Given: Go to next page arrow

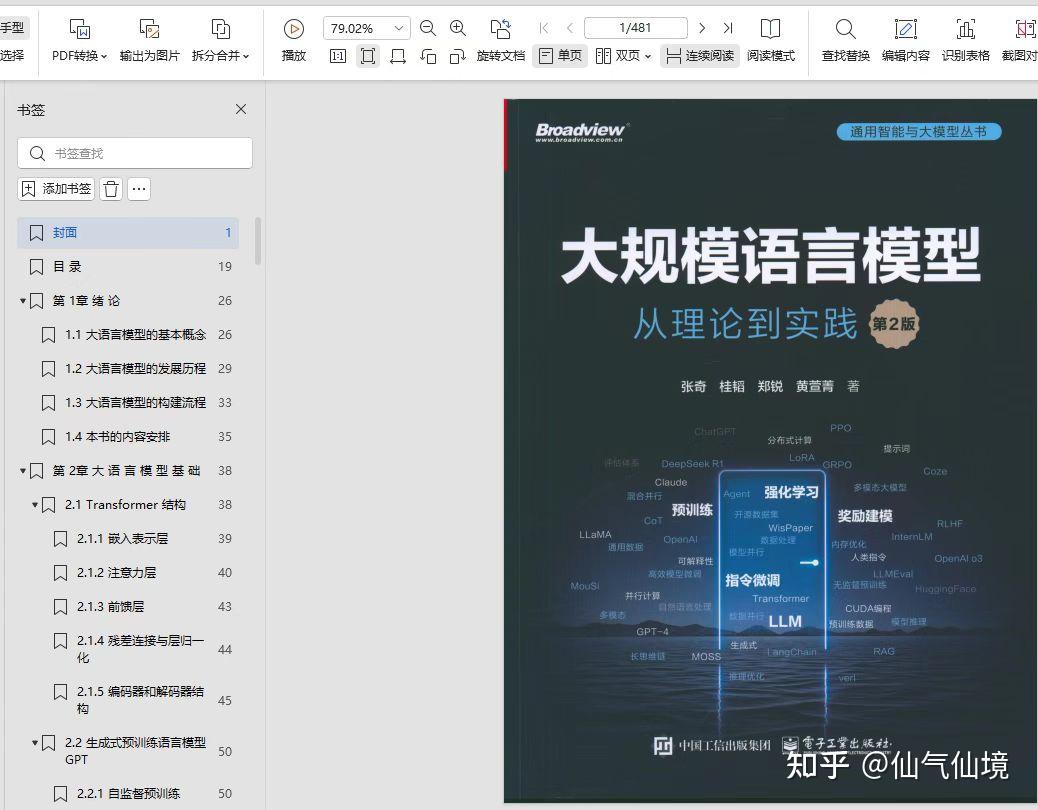Looking at the screenshot, I should pos(702,28).
